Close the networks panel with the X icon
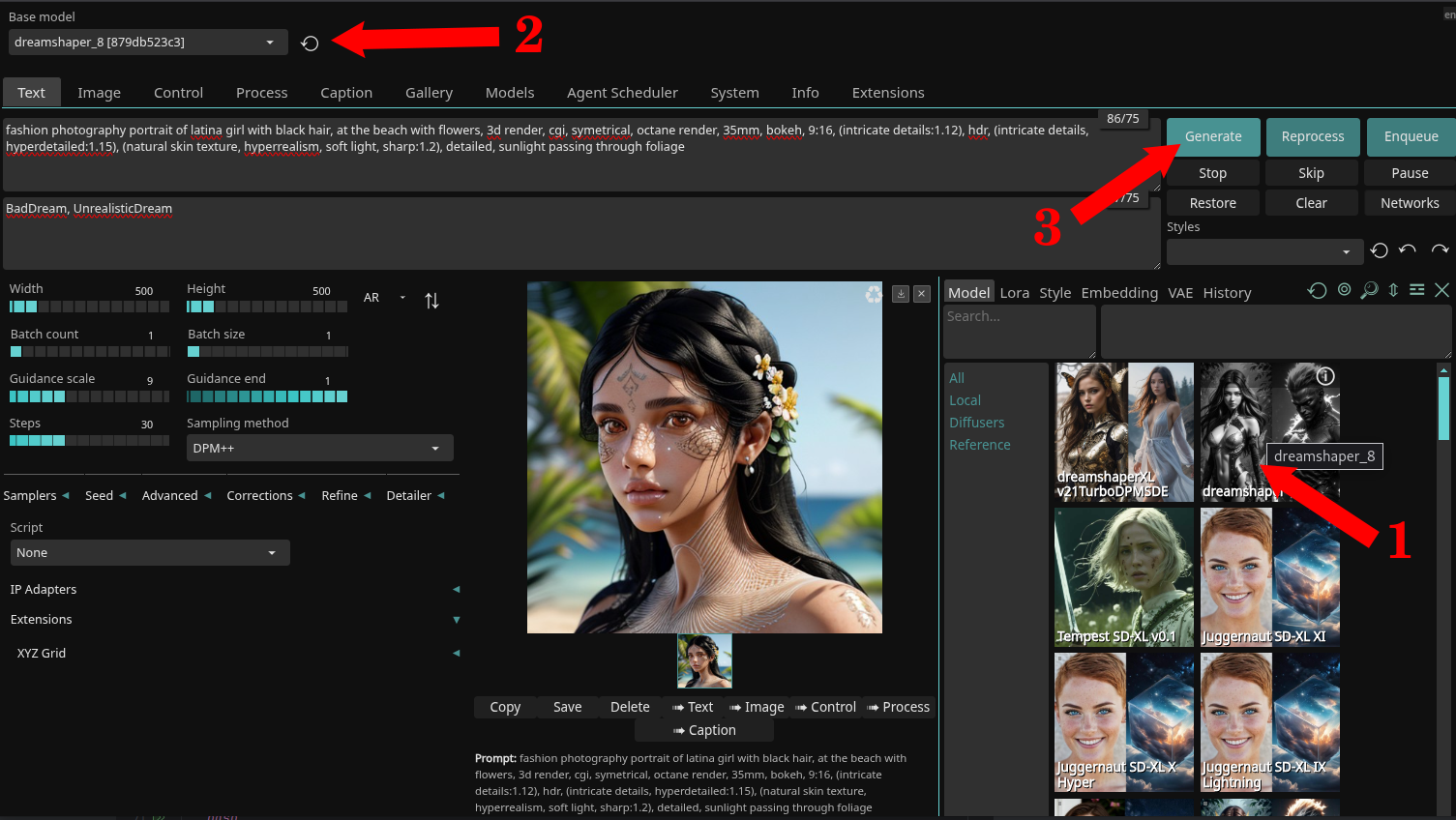This screenshot has width=1456, height=820. [1441, 289]
